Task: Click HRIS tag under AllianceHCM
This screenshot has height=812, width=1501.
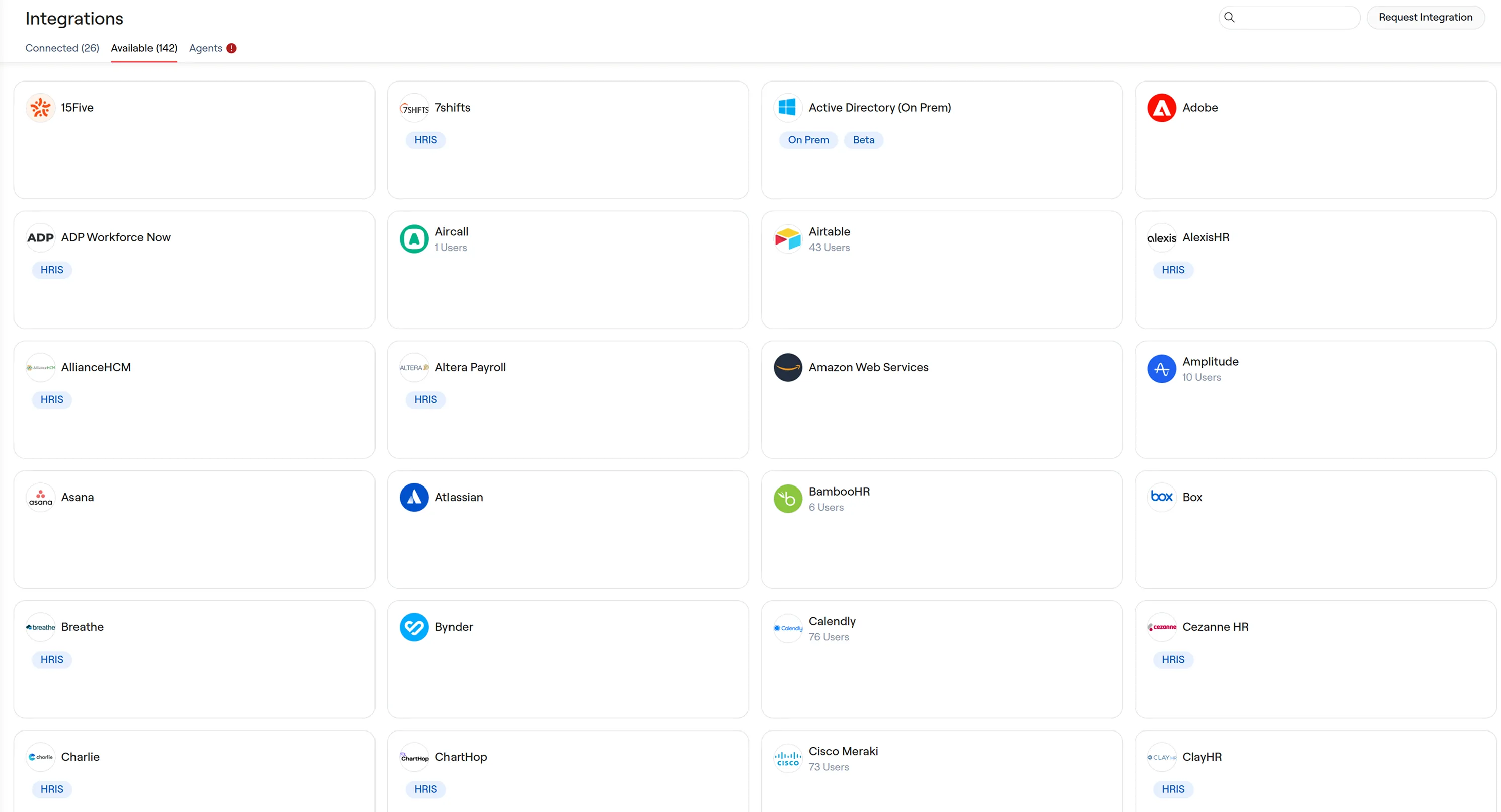Action: [52, 399]
